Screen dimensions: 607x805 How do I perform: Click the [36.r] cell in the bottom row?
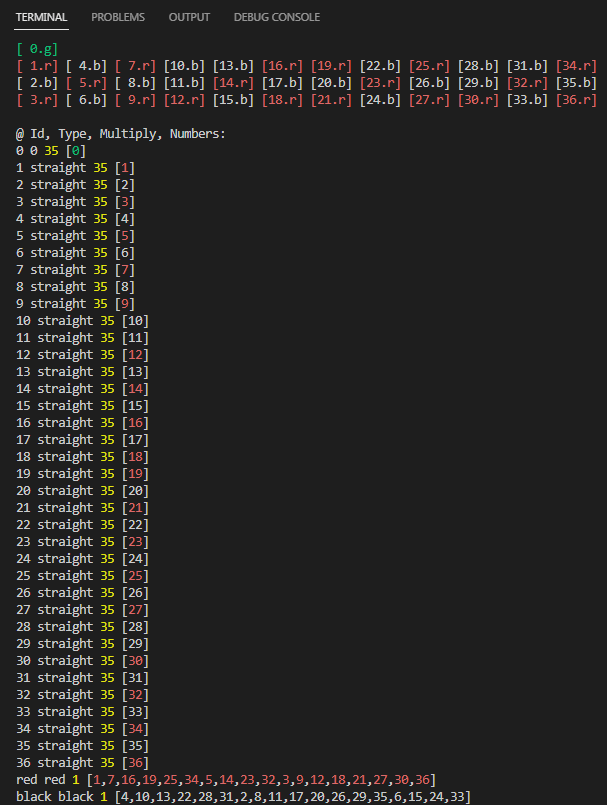(x=577, y=99)
